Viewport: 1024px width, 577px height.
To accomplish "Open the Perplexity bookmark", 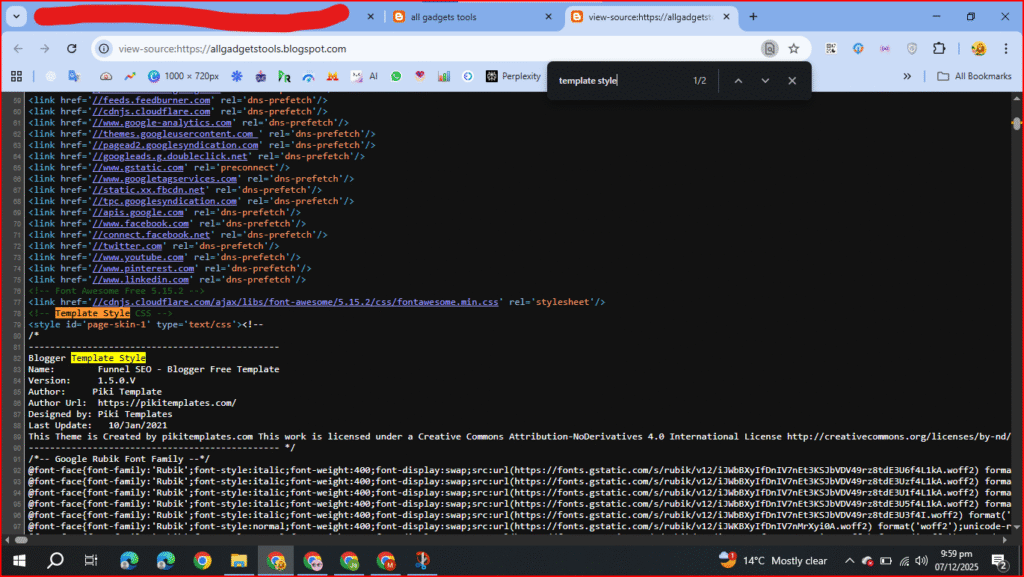I will click(513, 76).
